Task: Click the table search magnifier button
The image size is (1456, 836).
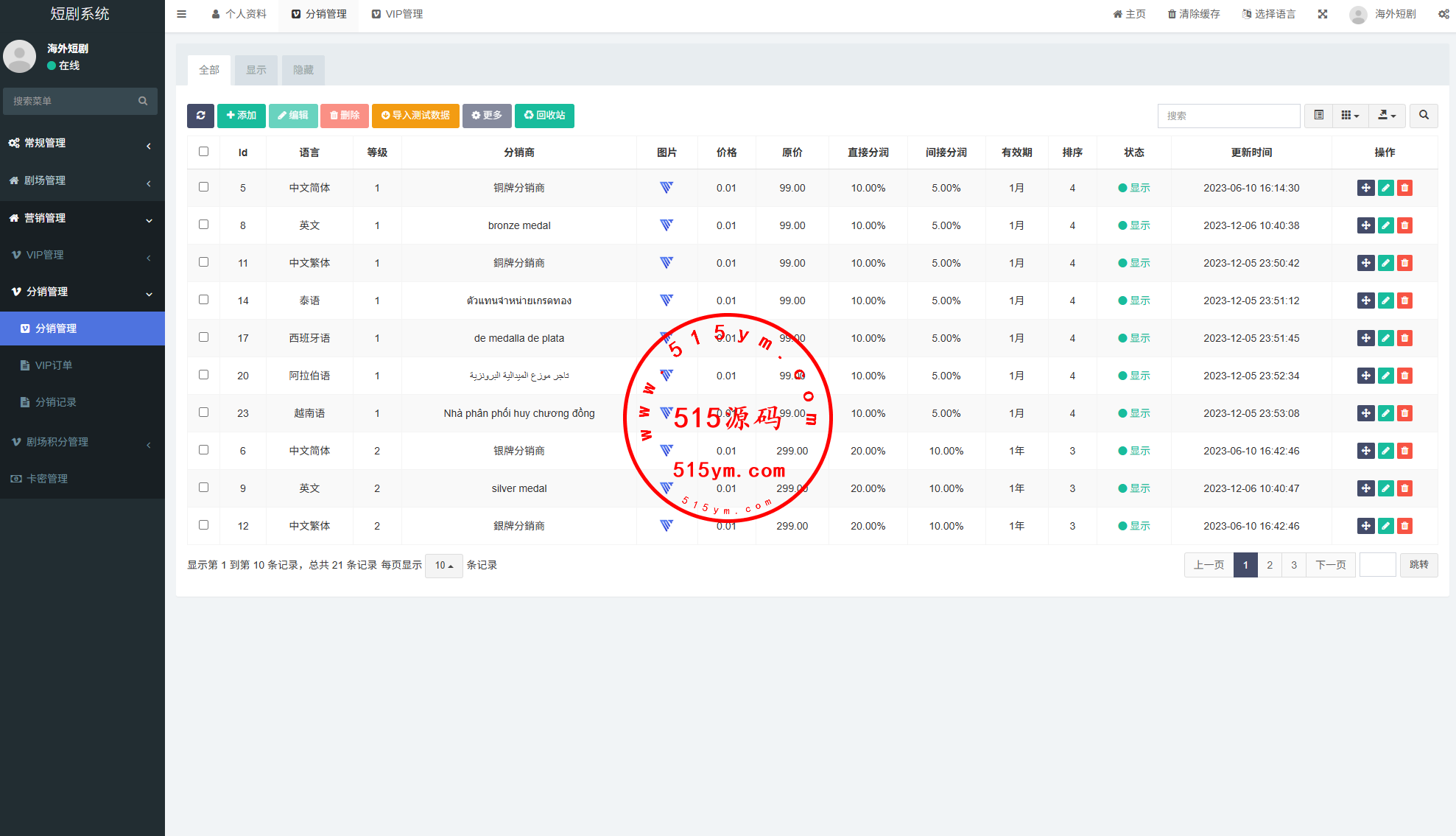Action: point(1424,116)
